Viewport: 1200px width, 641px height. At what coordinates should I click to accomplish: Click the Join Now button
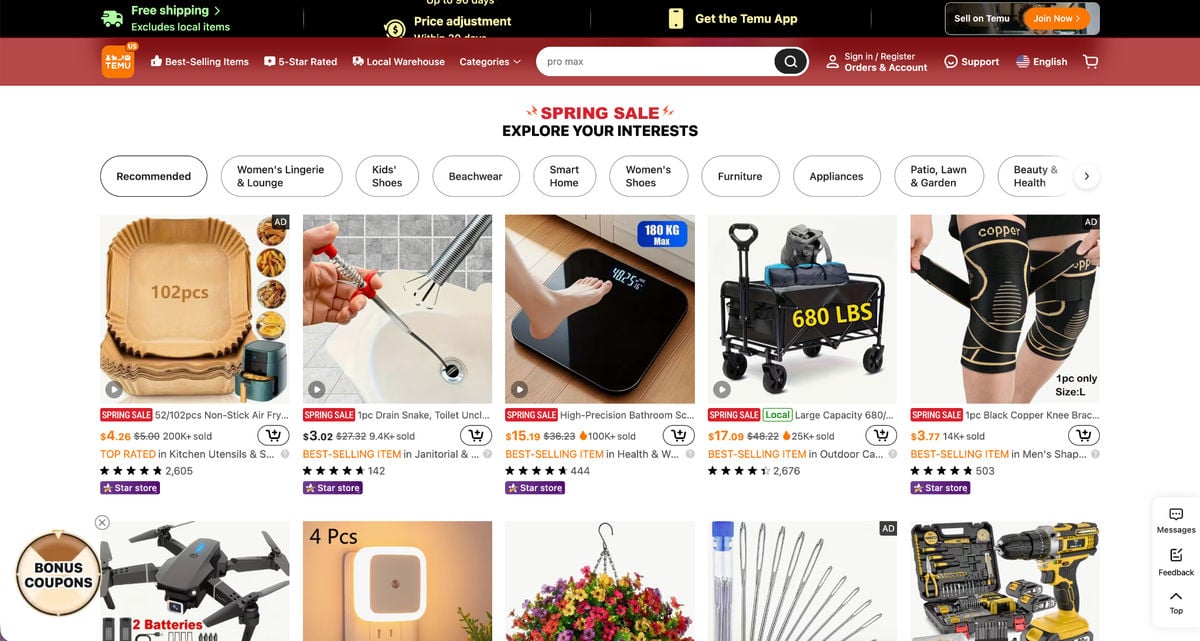pyautogui.click(x=1057, y=18)
